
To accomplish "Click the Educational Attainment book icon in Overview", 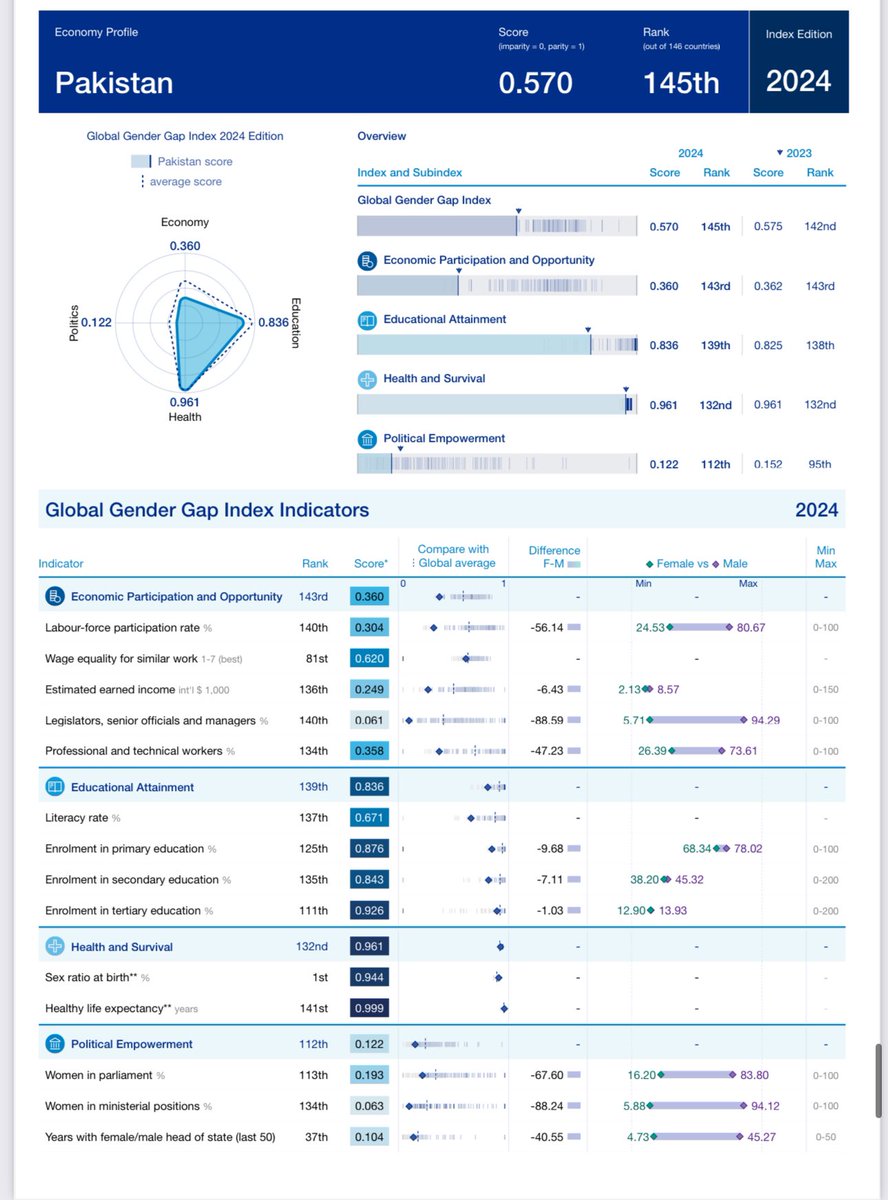I will [x=369, y=319].
